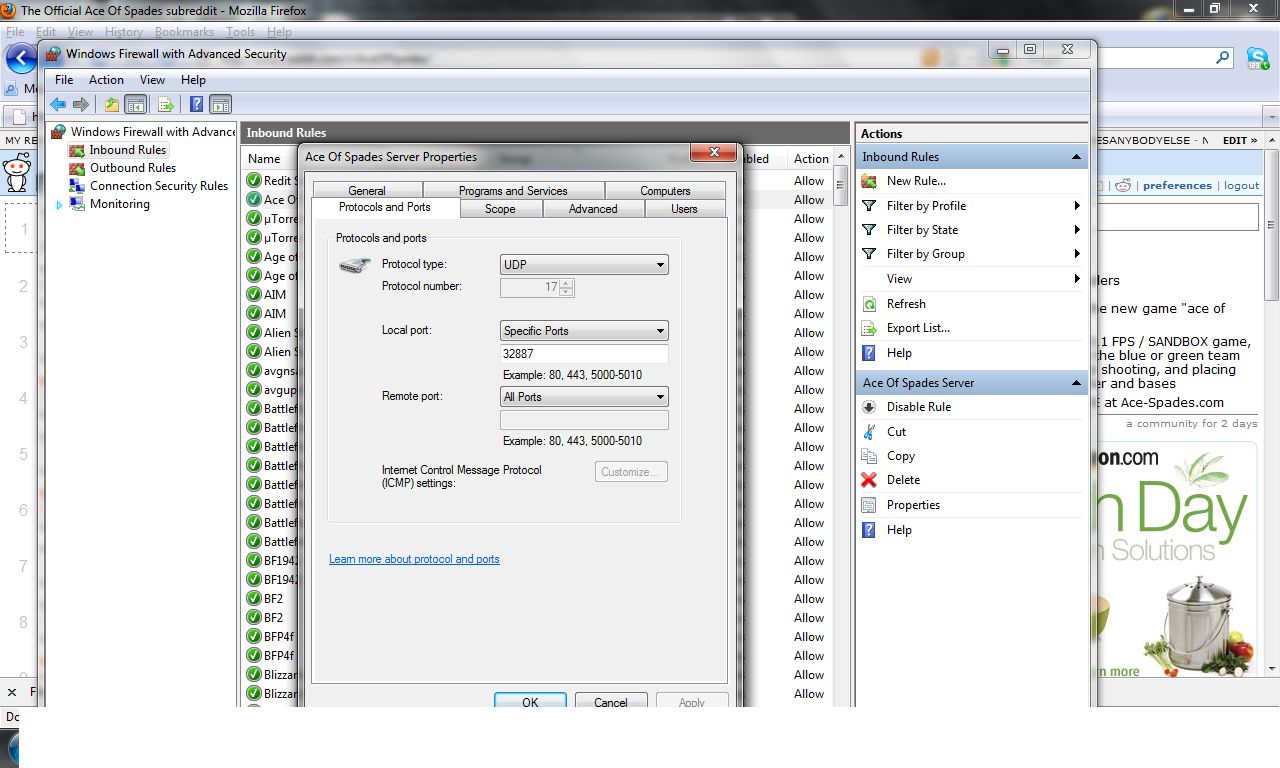Image resolution: width=1280 pixels, height=768 pixels.
Task: Click OK in the properties dialog
Action: [530, 702]
